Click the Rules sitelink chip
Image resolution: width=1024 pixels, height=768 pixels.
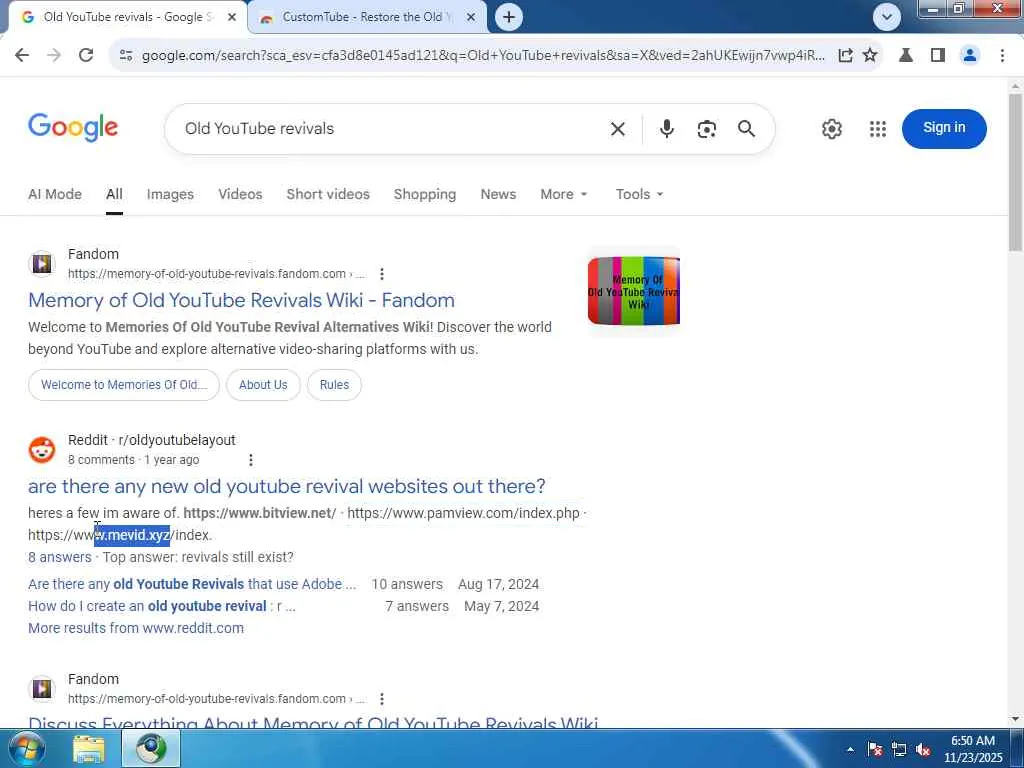pos(334,385)
